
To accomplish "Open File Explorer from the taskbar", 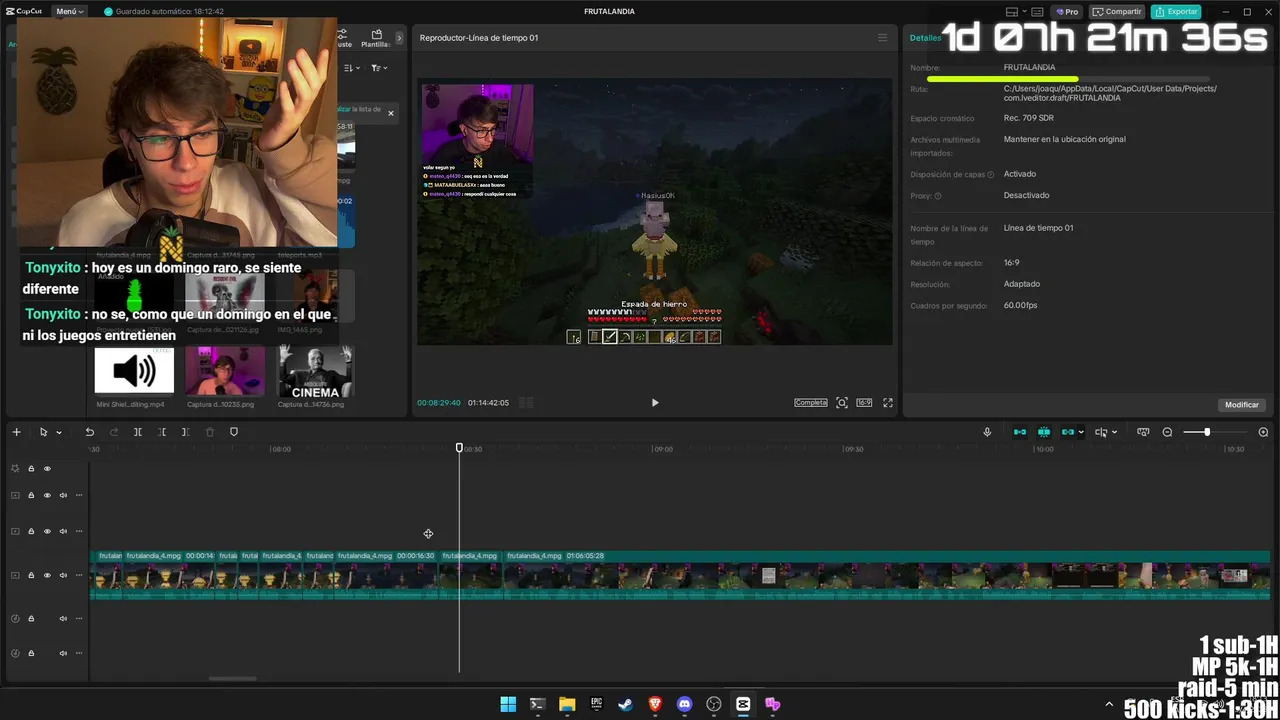I will coord(567,704).
